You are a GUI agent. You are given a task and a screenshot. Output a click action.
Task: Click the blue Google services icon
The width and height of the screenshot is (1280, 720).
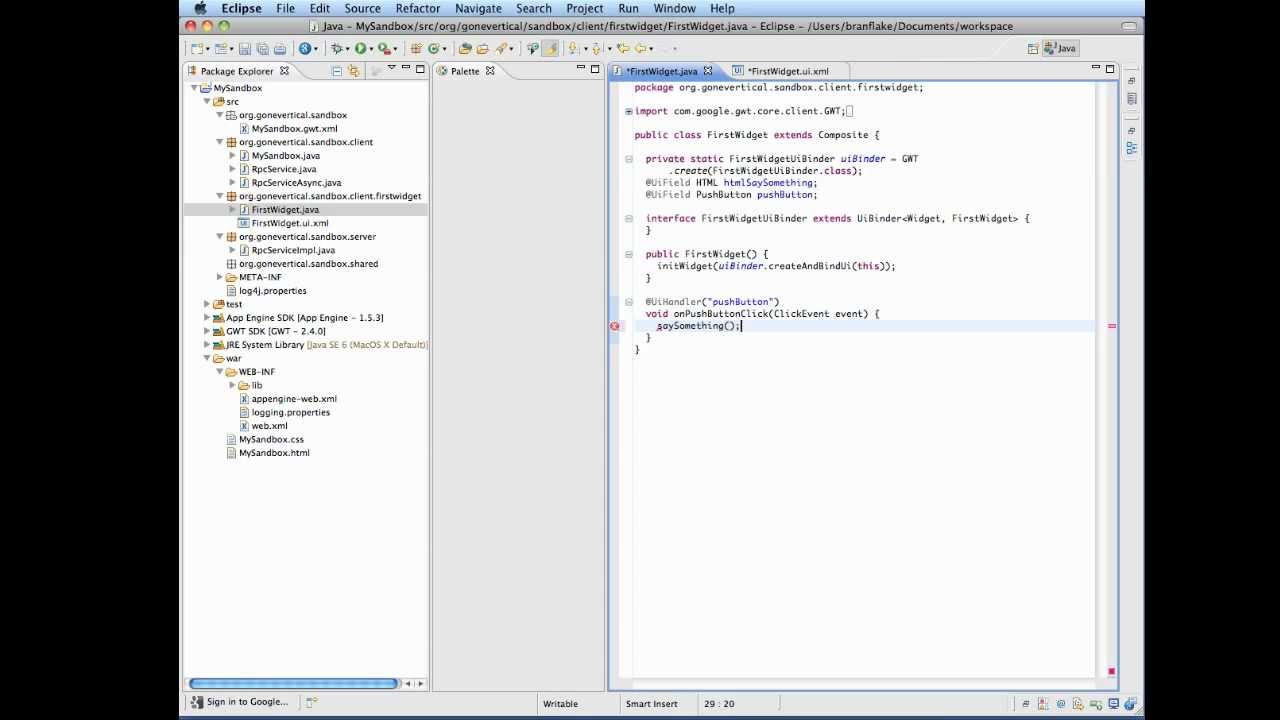[x=305, y=48]
